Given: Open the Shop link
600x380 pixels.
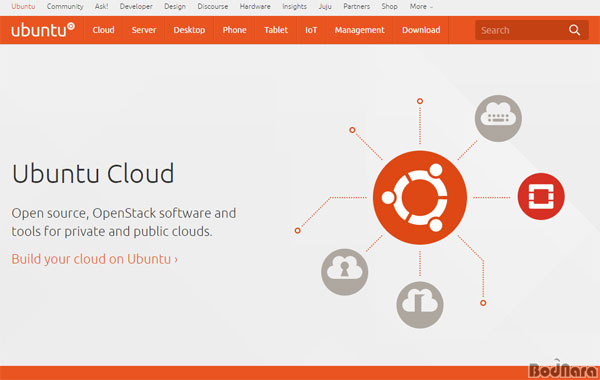Looking at the screenshot, I should click(x=389, y=7).
